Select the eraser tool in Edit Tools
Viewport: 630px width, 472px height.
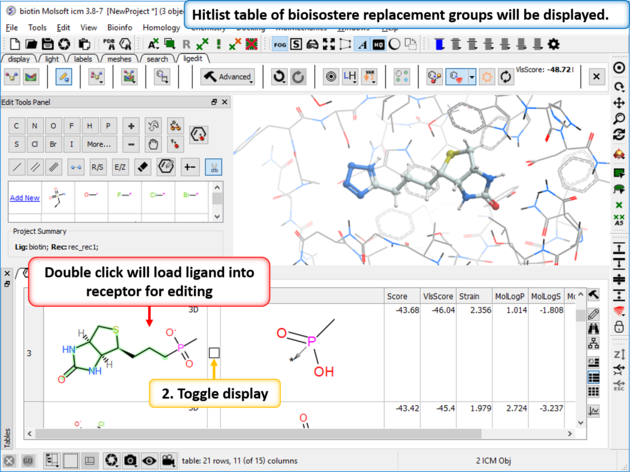click(x=142, y=167)
